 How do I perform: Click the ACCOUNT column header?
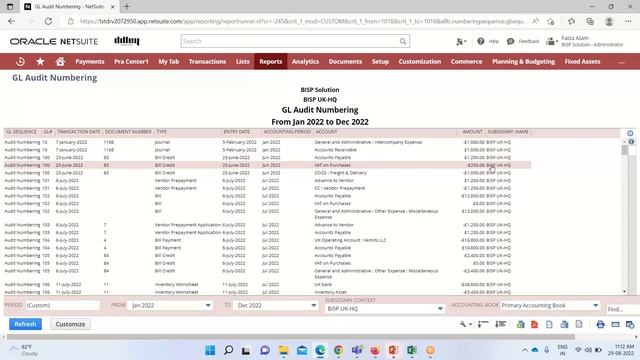point(326,132)
